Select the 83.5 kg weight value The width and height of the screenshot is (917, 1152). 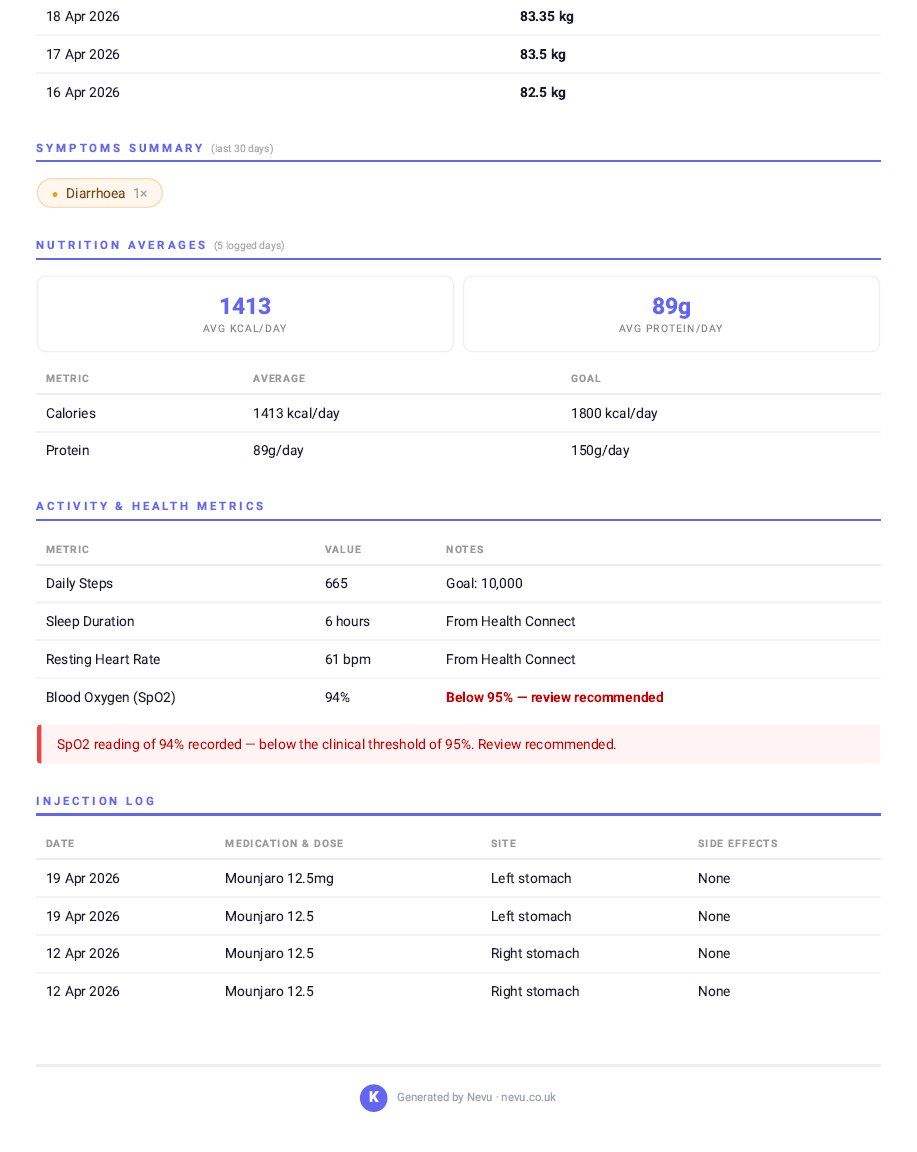click(542, 54)
